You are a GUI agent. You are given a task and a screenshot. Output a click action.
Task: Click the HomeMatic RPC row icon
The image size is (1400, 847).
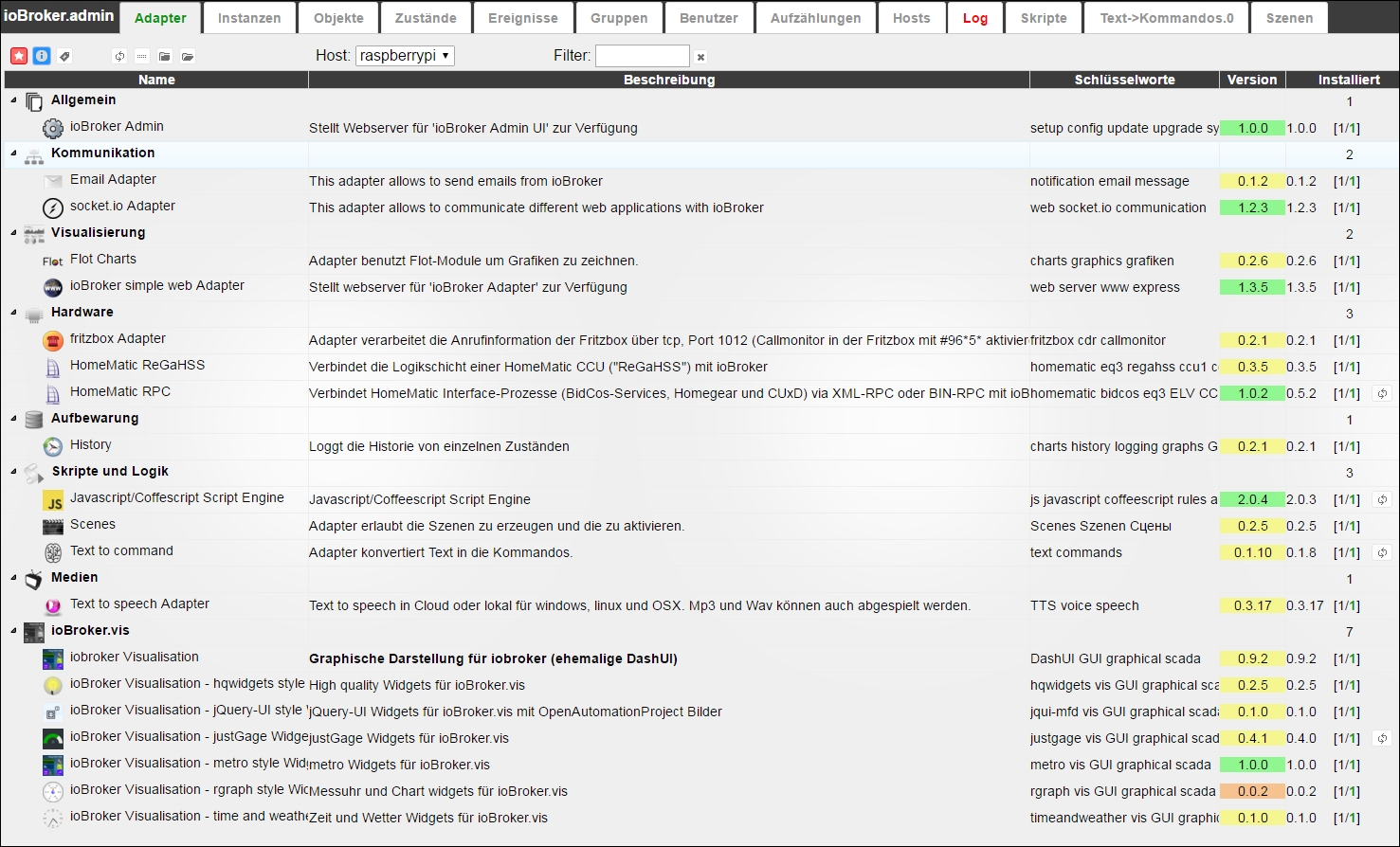[53, 393]
